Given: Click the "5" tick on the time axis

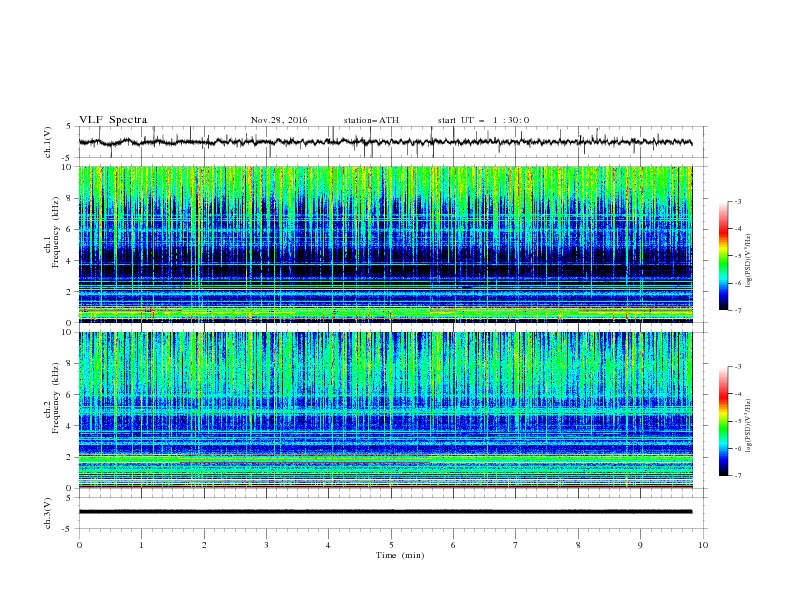Looking at the screenshot, I should tap(391, 545).
